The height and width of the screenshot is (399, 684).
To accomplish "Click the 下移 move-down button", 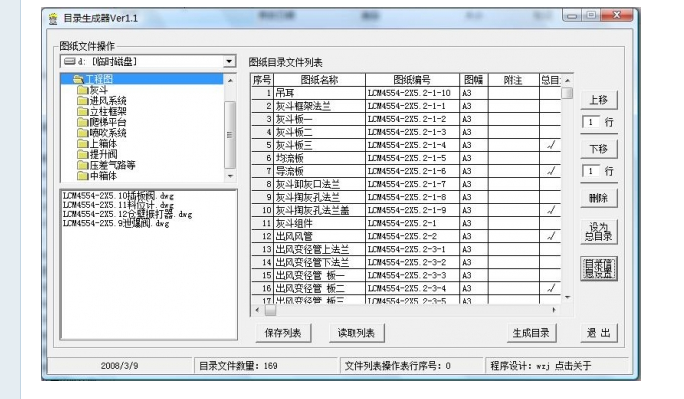I will pyautogui.click(x=599, y=149).
